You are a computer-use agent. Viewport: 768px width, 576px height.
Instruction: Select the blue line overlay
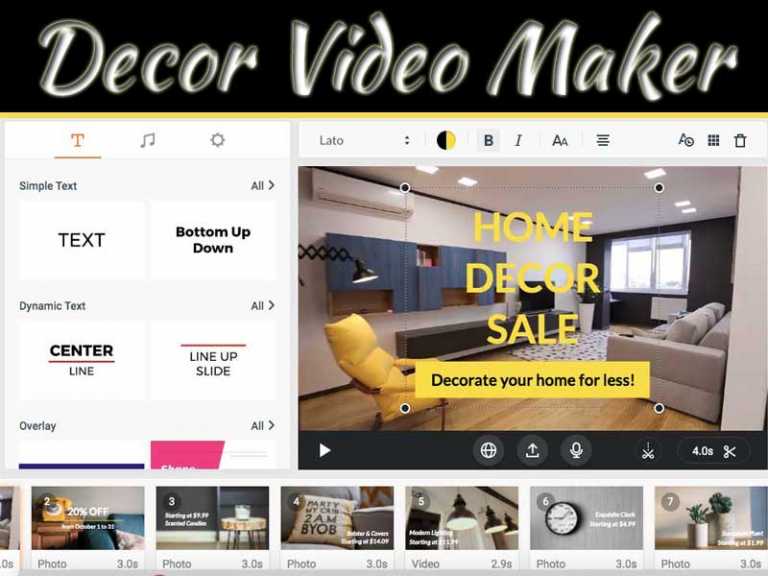(82, 455)
